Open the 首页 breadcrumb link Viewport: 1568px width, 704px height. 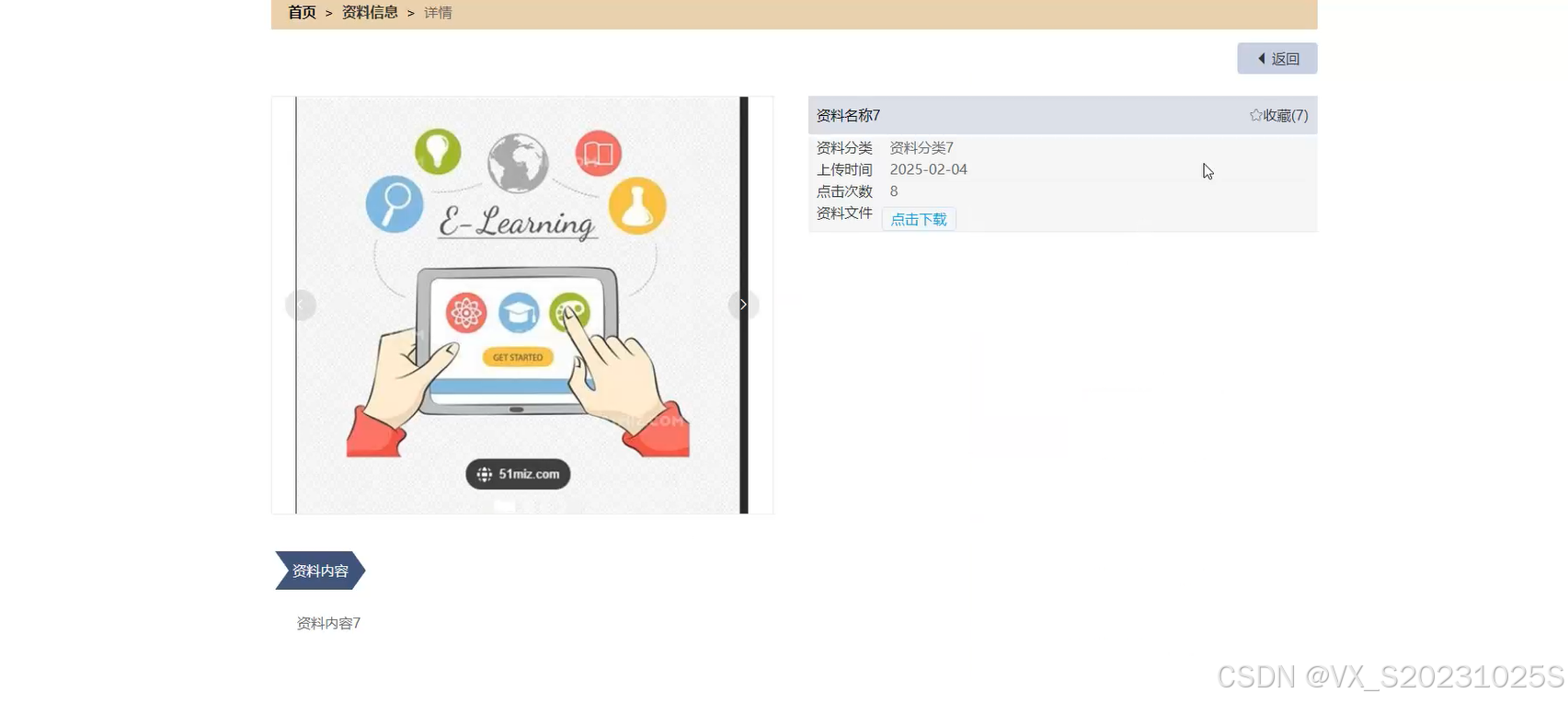point(302,13)
